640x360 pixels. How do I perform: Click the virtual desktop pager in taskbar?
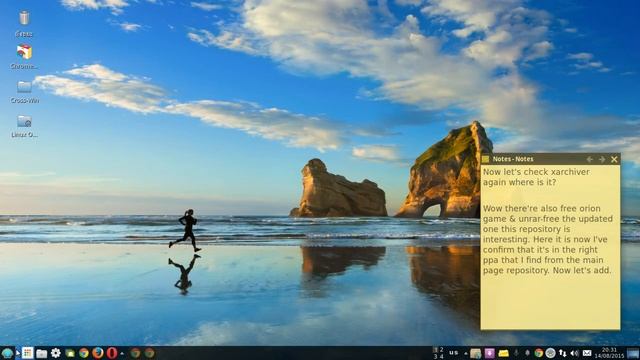[438, 353]
